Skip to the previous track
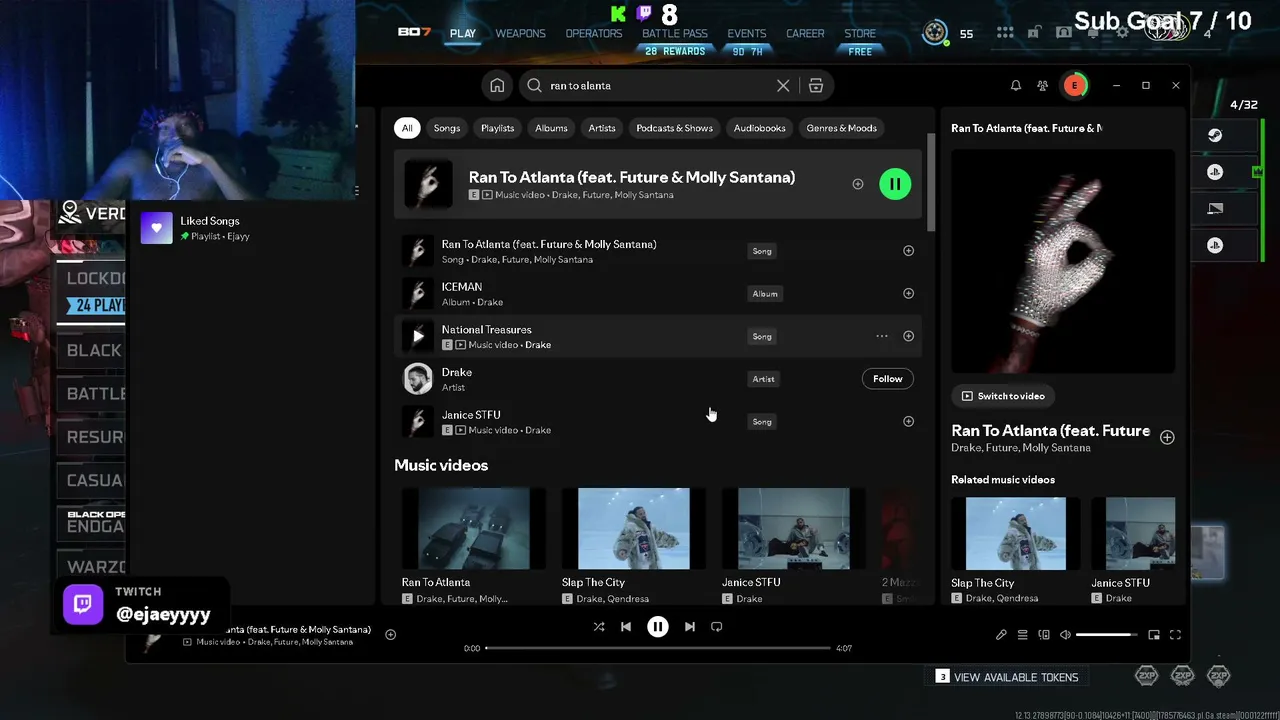Screen dimensions: 1280x720 (626, 627)
